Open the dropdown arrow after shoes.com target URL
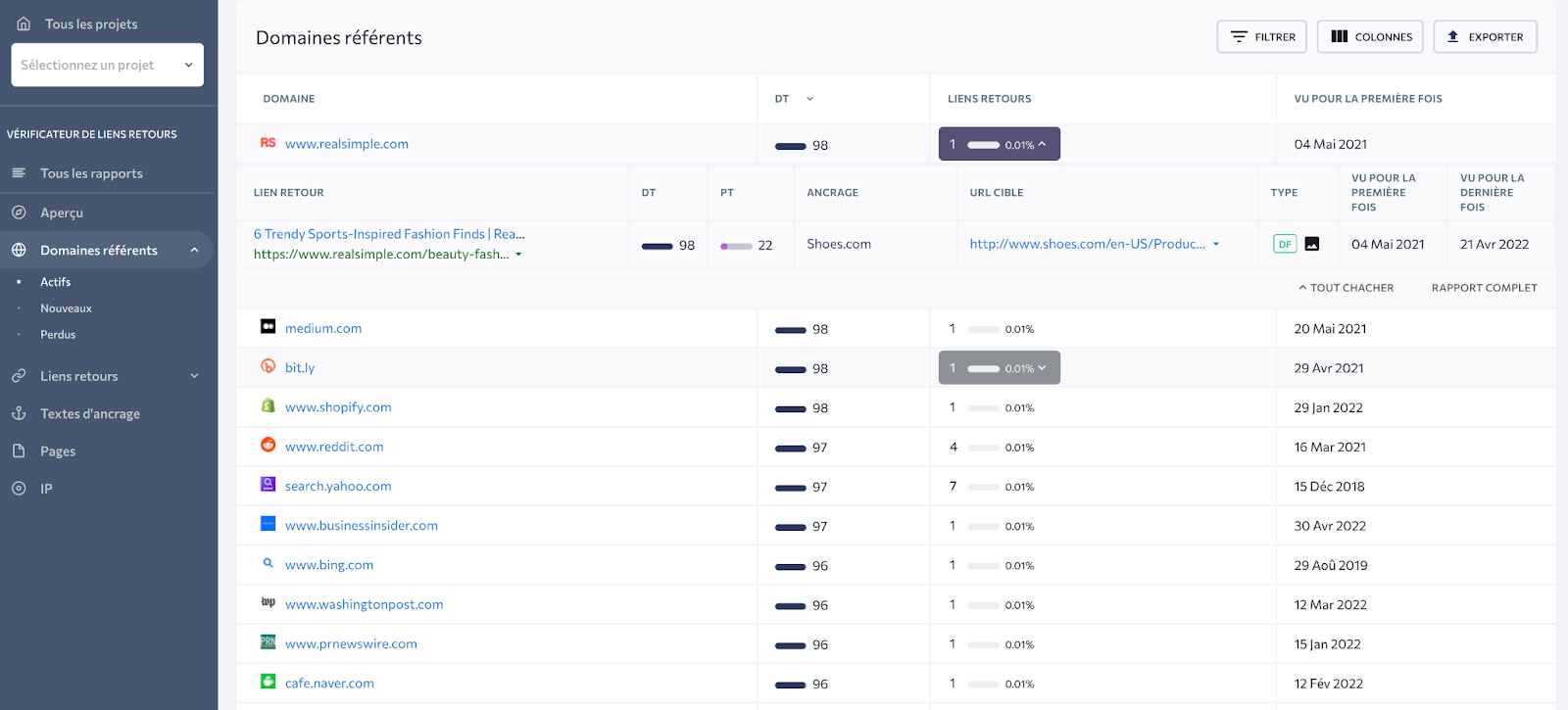 point(1216,245)
